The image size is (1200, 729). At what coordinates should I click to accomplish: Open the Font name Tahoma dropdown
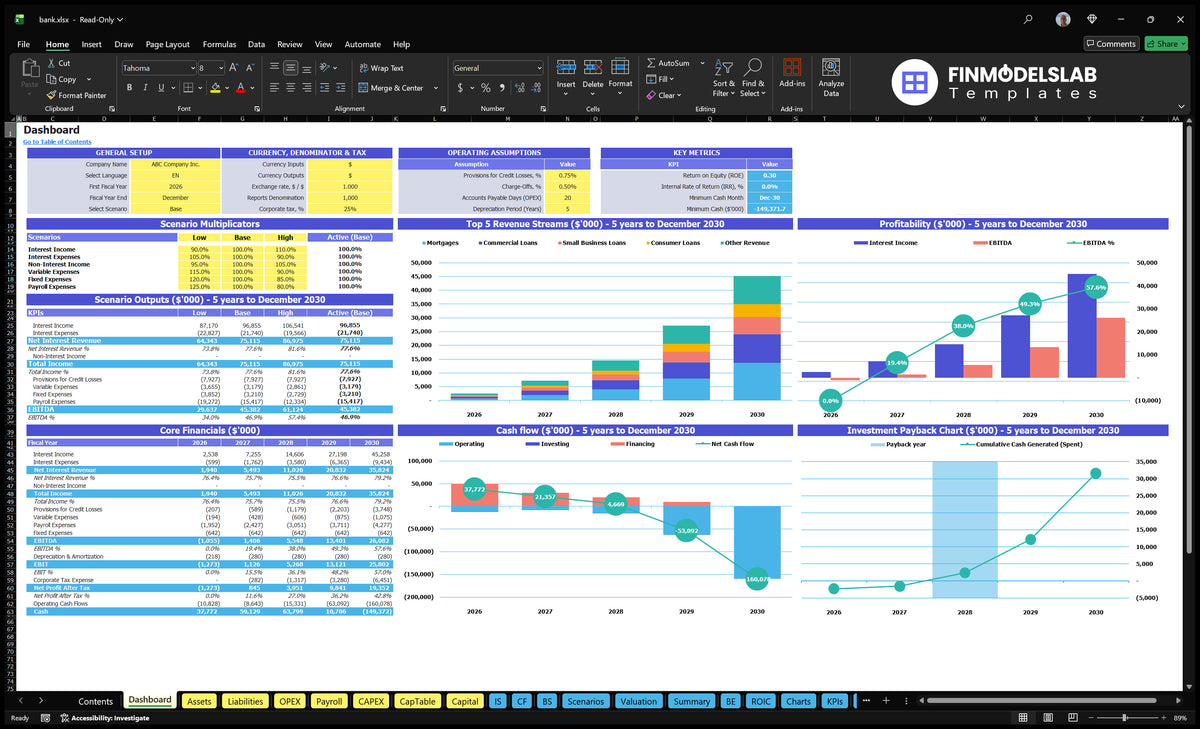191,68
